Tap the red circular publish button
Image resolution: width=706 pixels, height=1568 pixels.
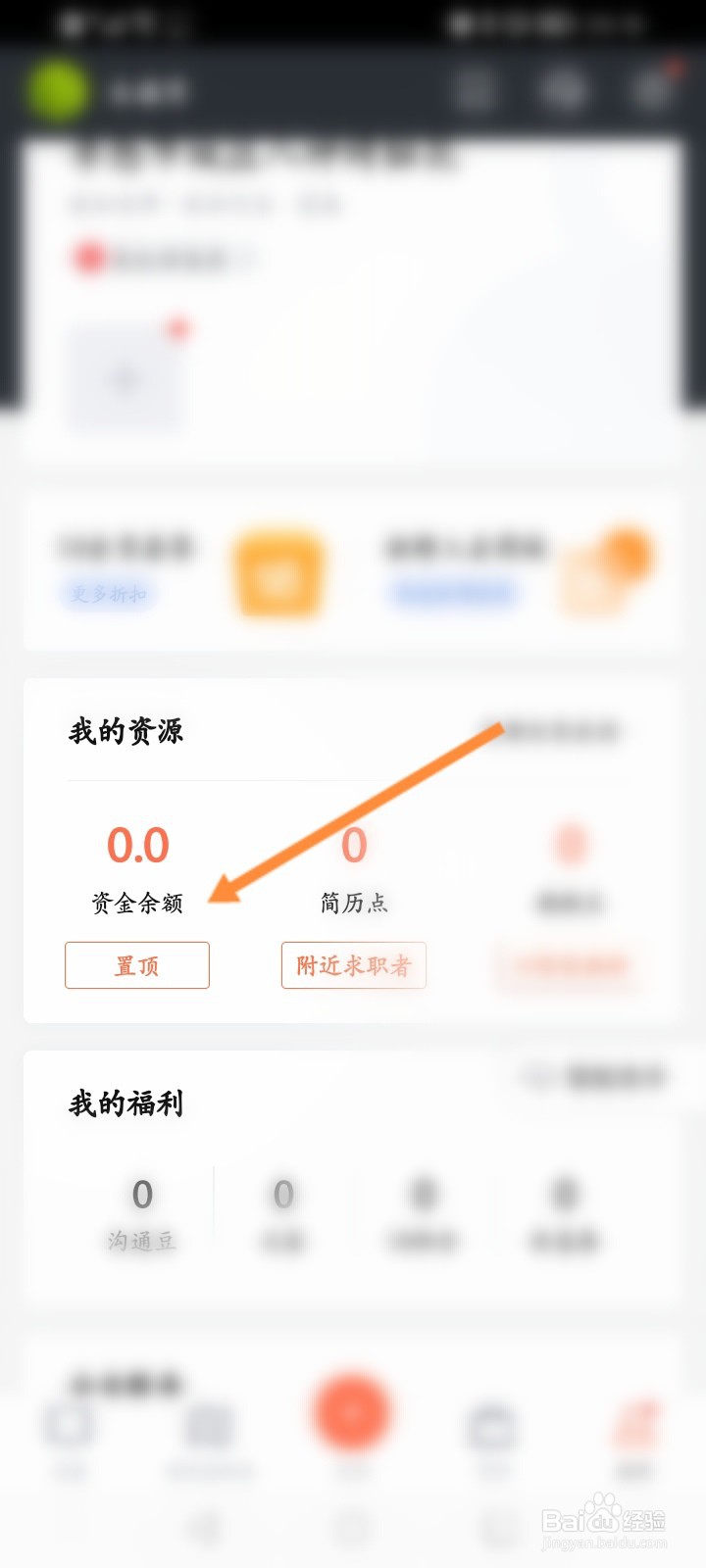pos(352,1412)
